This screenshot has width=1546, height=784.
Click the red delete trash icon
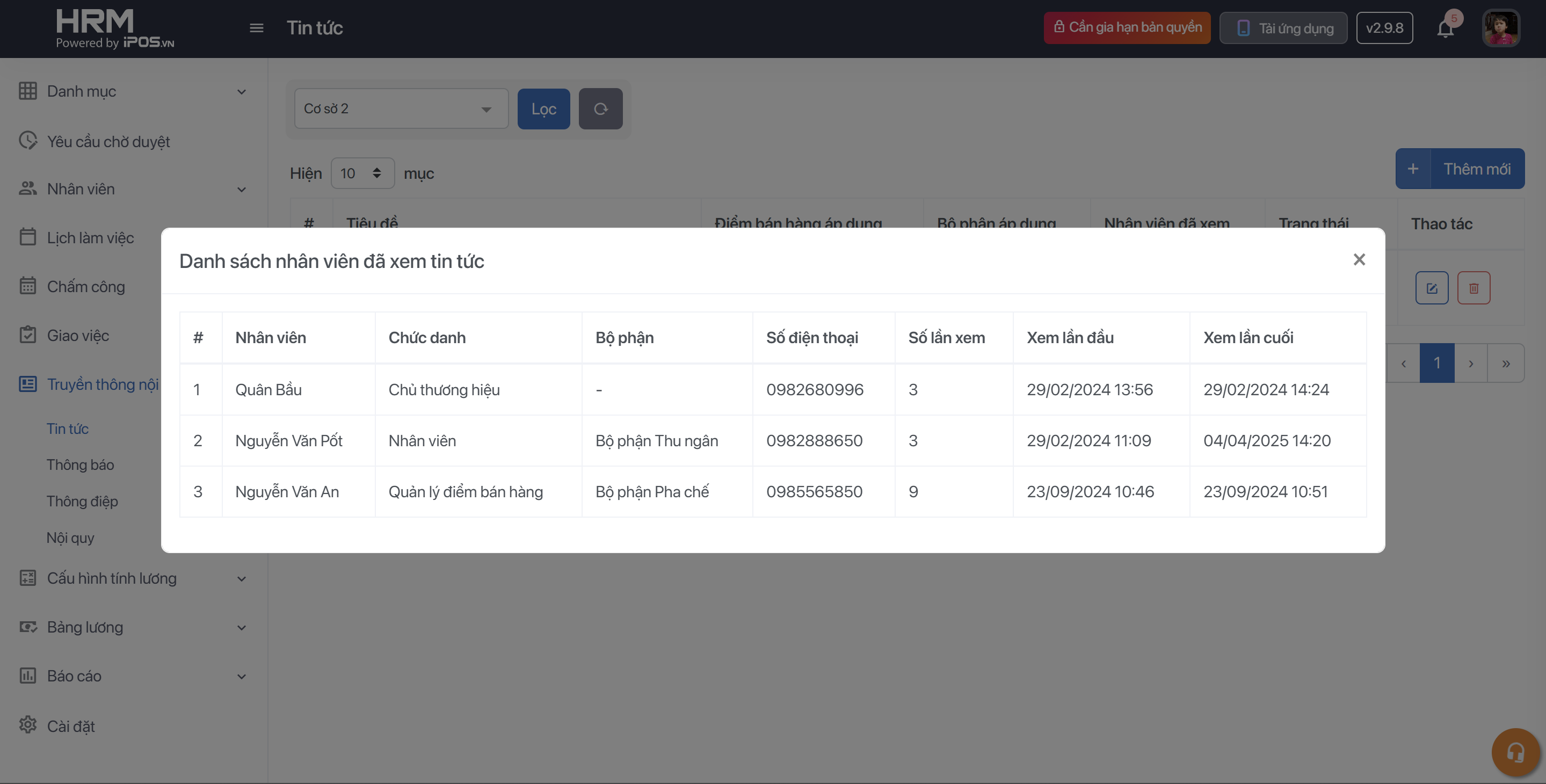click(1474, 288)
